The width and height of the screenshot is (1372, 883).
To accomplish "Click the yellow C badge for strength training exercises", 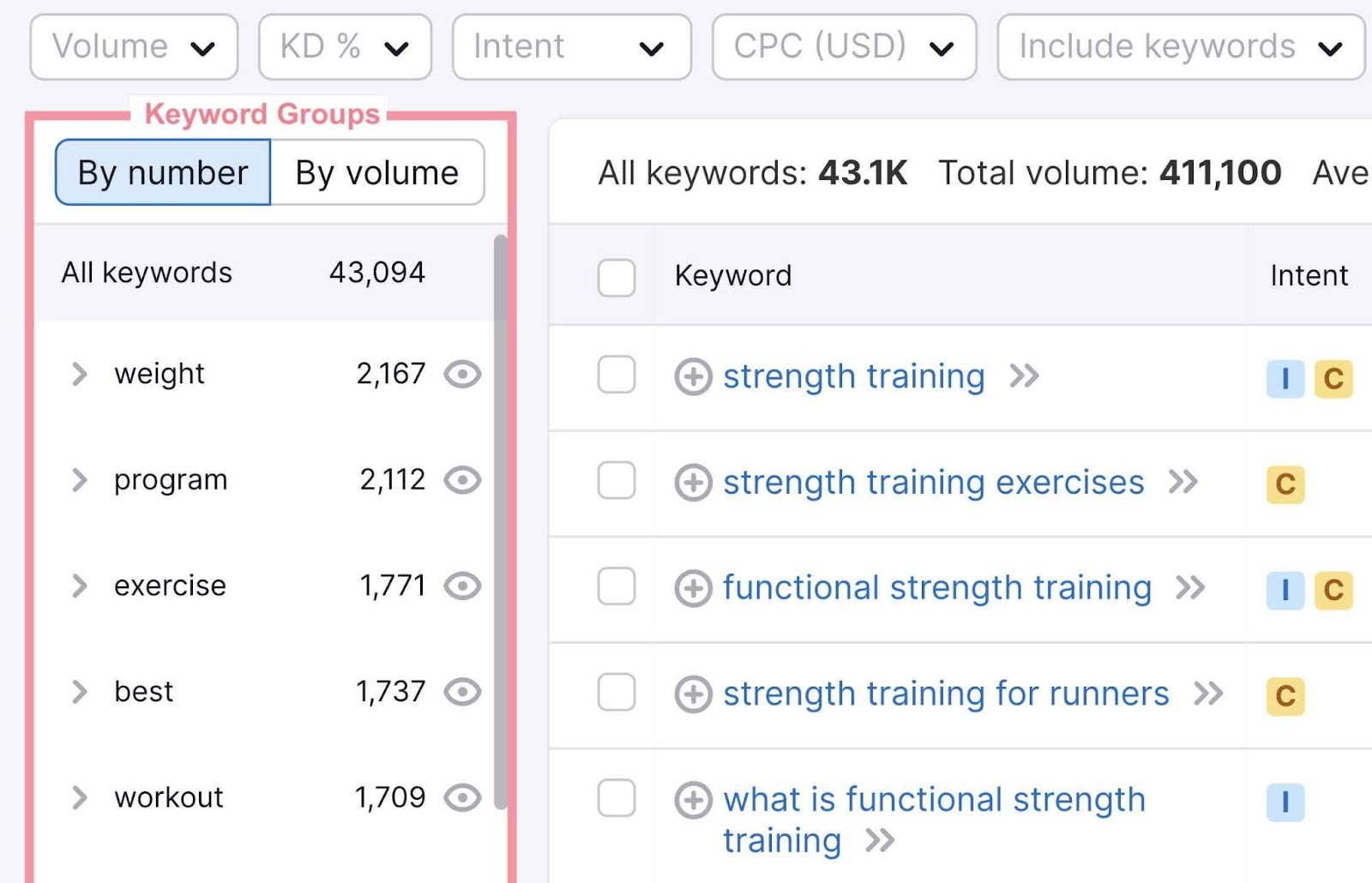I will point(1284,486).
